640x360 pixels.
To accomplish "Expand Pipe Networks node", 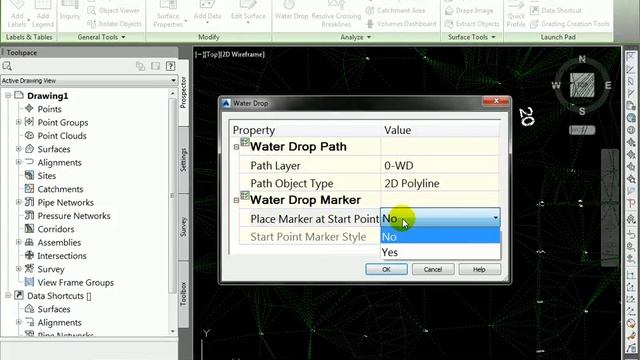I will pos(18,202).
